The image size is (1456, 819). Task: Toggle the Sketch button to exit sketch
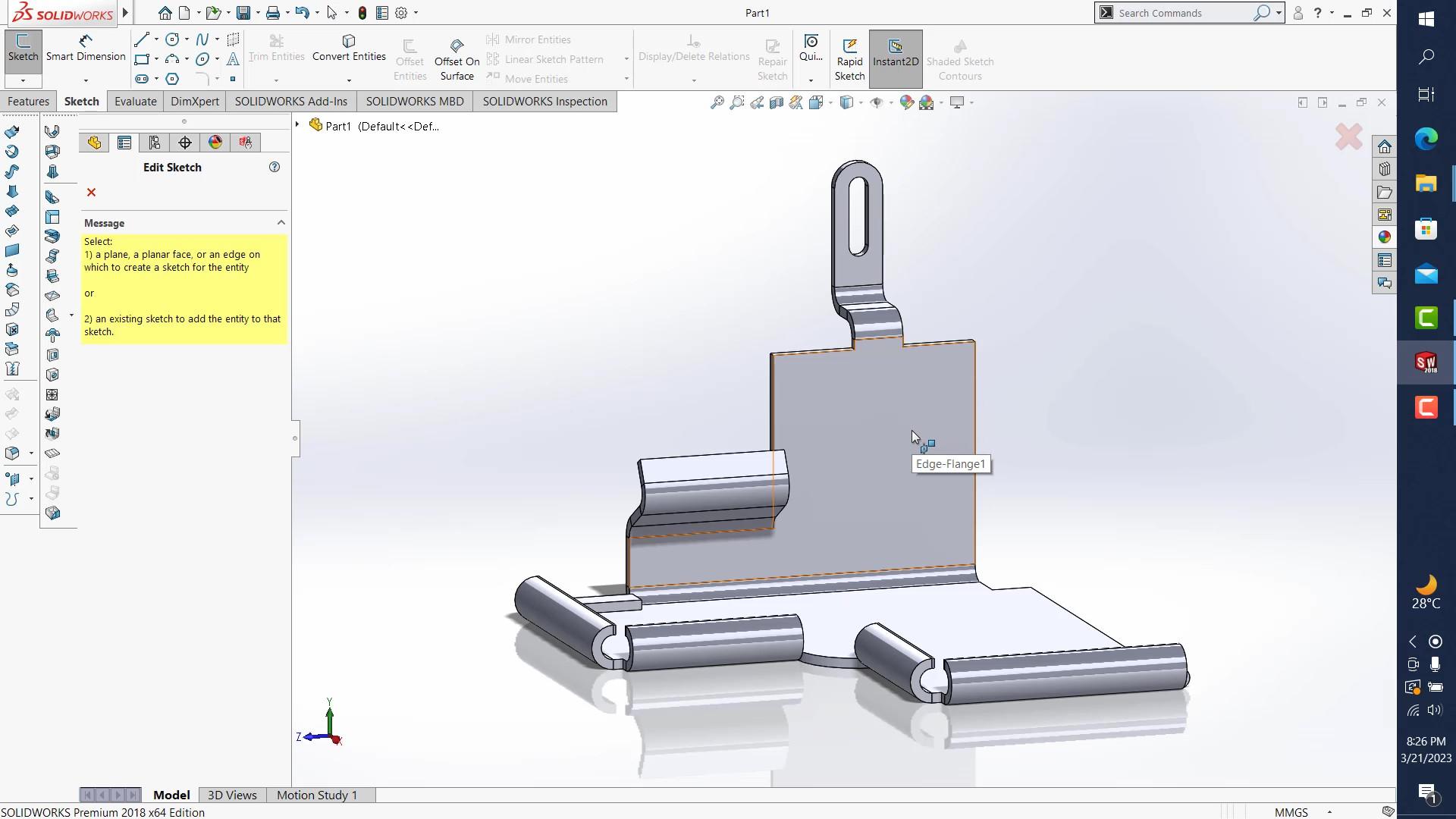[x=23, y=47]
